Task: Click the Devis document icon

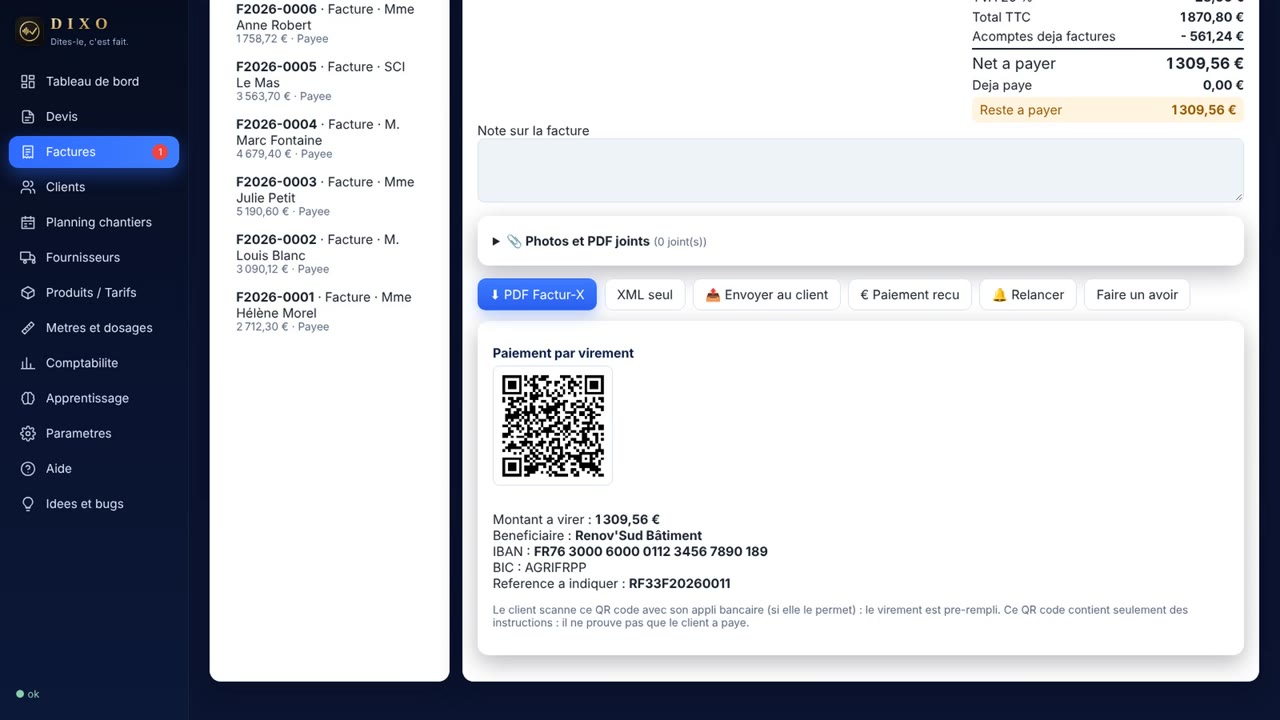Action: click(x=28, y=116)
